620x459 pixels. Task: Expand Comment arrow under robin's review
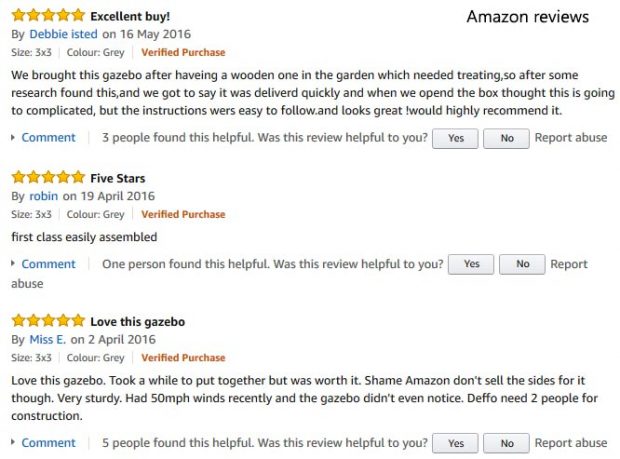(x=14, y=264)
